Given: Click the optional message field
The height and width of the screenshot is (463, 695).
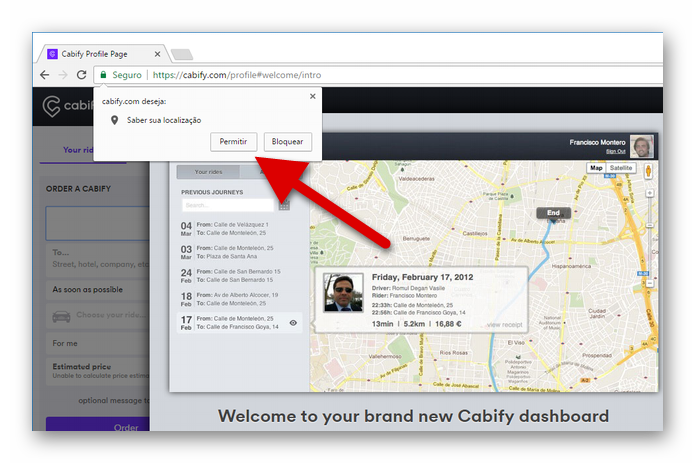Looking at the screenshot, I should click(113, 401).
